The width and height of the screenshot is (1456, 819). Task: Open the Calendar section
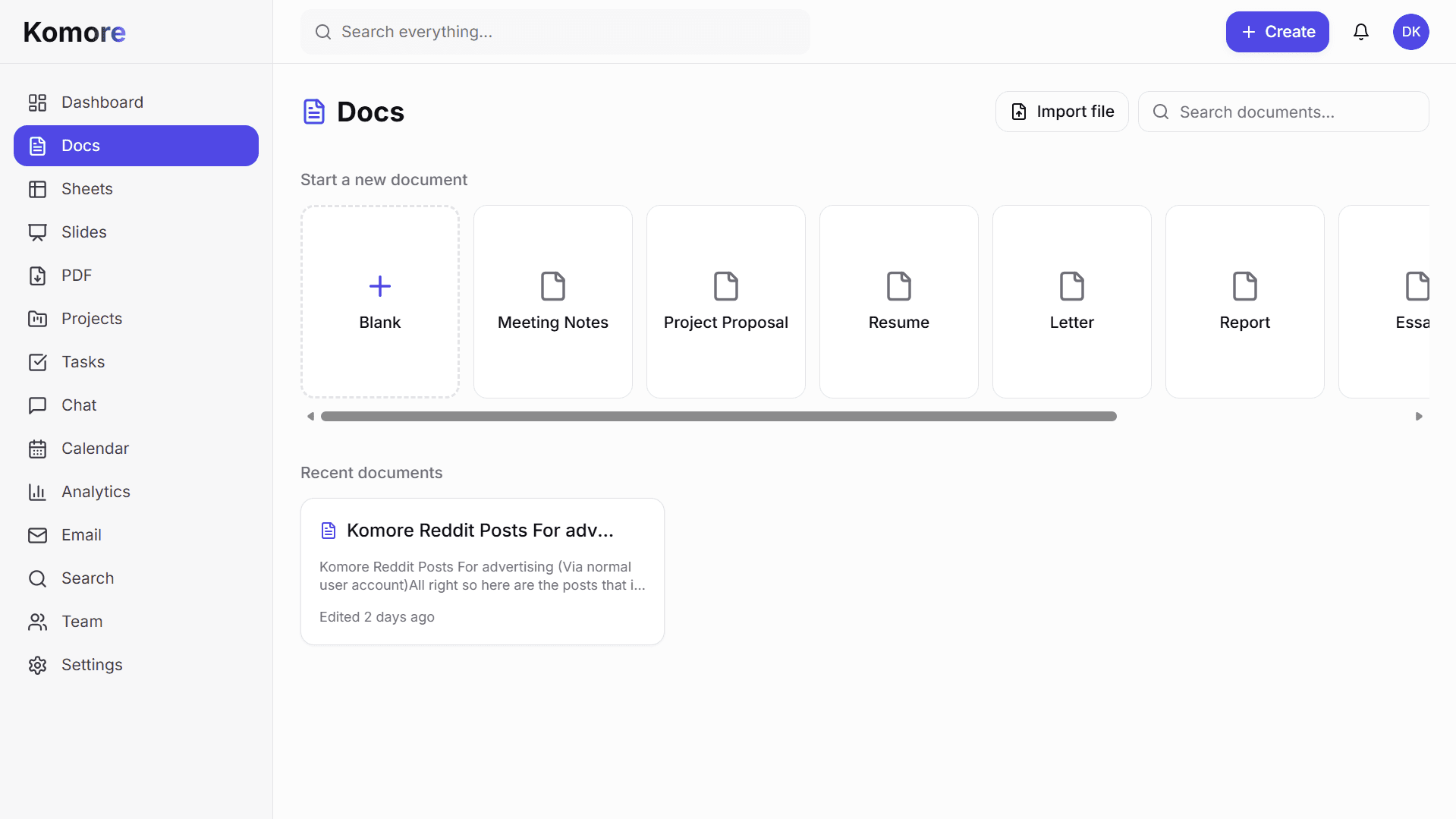(95, 448)
